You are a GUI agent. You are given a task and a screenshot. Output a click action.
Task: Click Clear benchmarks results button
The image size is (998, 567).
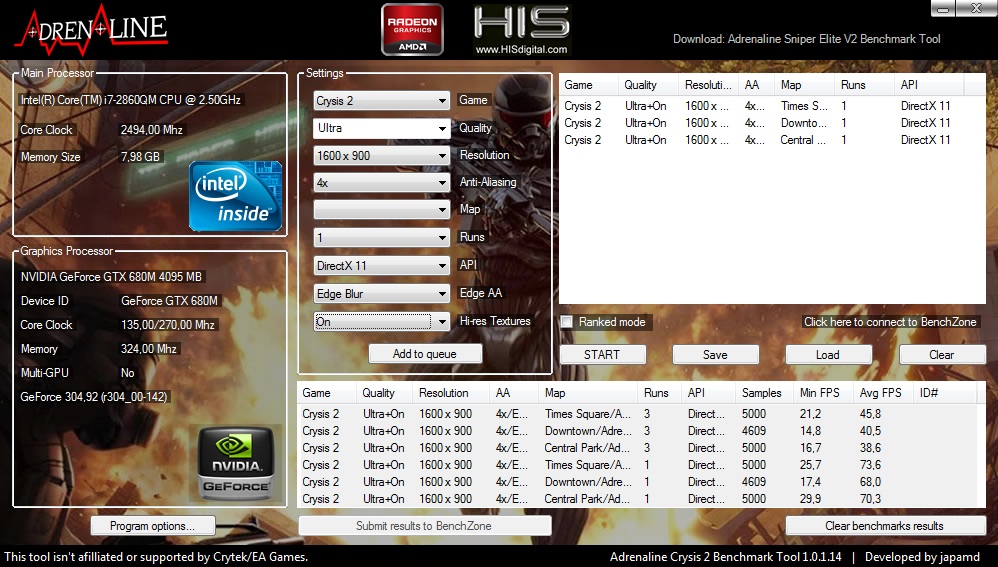tap(885, 526)
